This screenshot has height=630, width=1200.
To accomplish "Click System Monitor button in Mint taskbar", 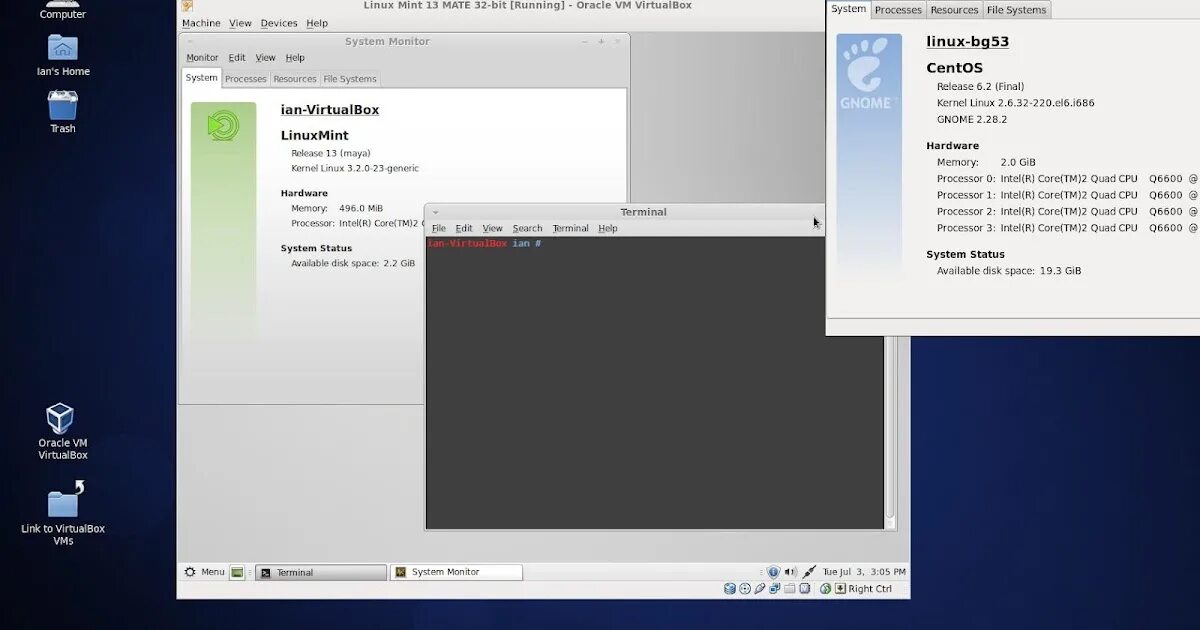I will pyautogui.click(x=456, y=572).
